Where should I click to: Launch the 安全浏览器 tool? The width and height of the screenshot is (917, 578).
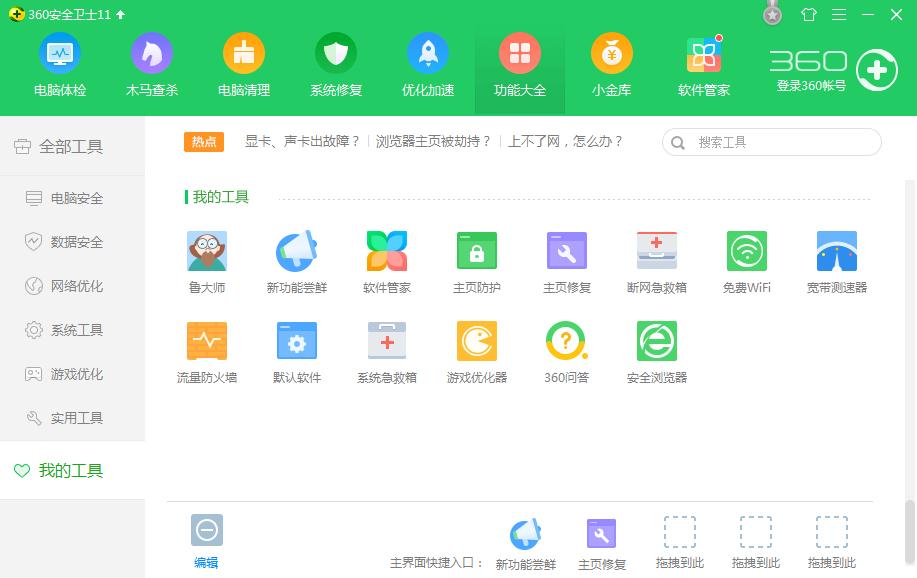pos(657,352)
